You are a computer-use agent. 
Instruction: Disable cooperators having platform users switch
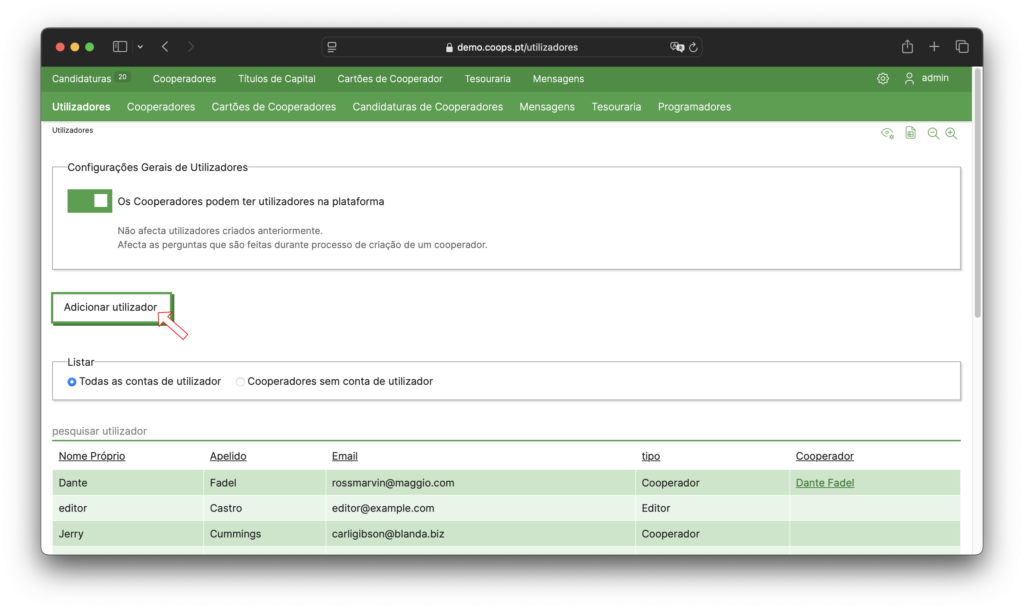pos(90,201)
